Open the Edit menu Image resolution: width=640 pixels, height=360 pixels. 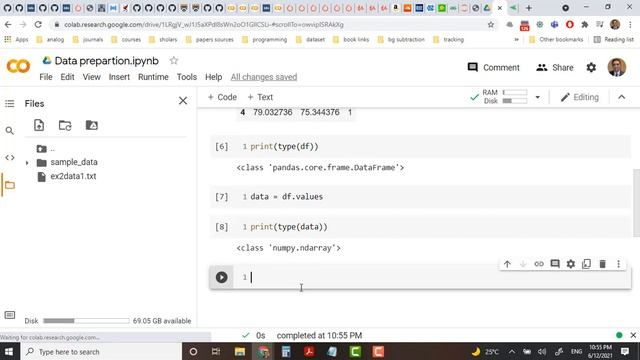pos(67,77)
